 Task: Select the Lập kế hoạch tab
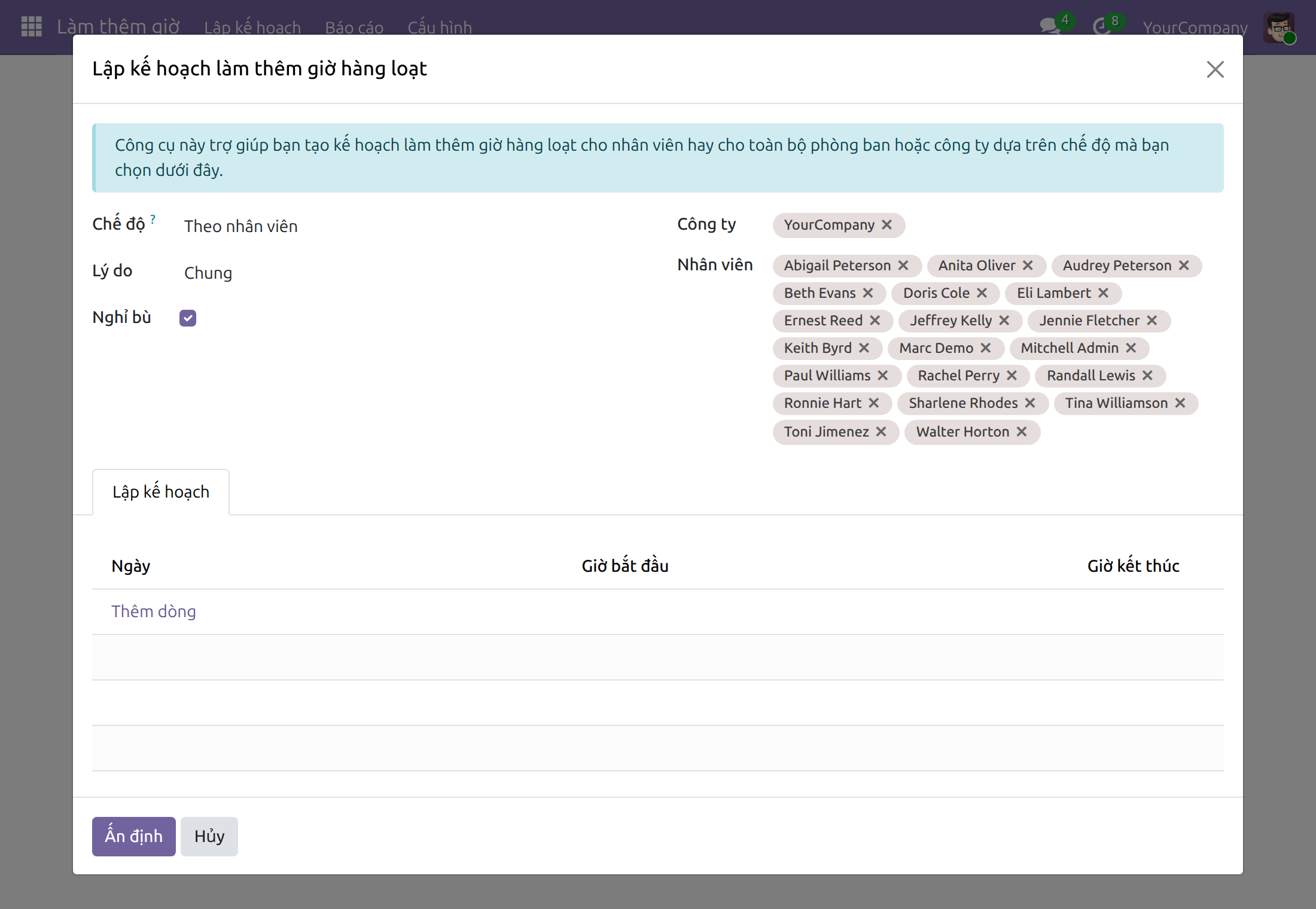pyautogui.click(x=161, y=492)
